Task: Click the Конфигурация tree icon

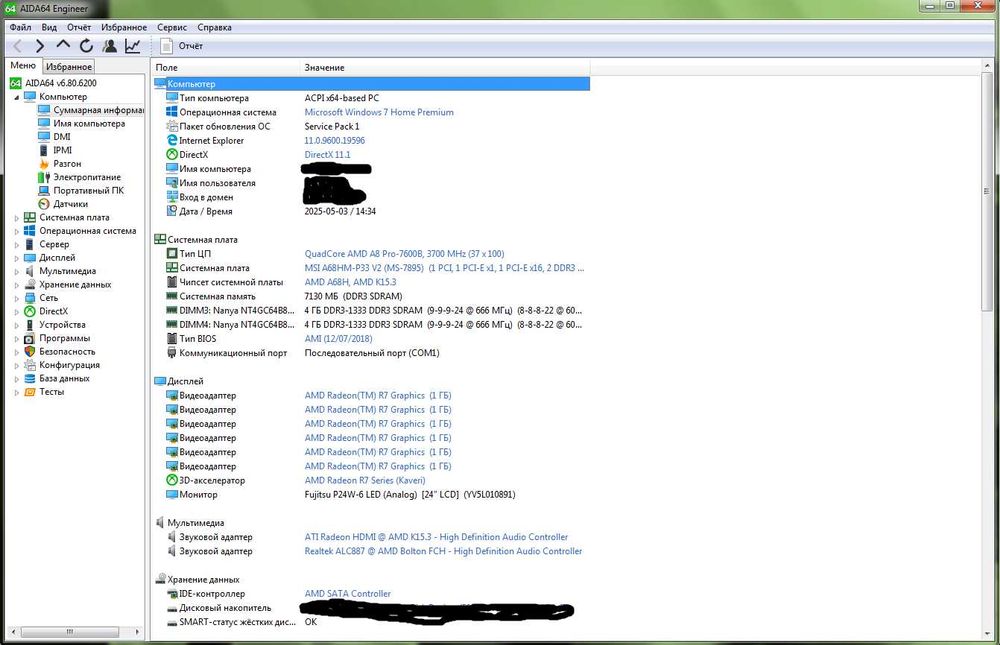Action: click(29, 365)
